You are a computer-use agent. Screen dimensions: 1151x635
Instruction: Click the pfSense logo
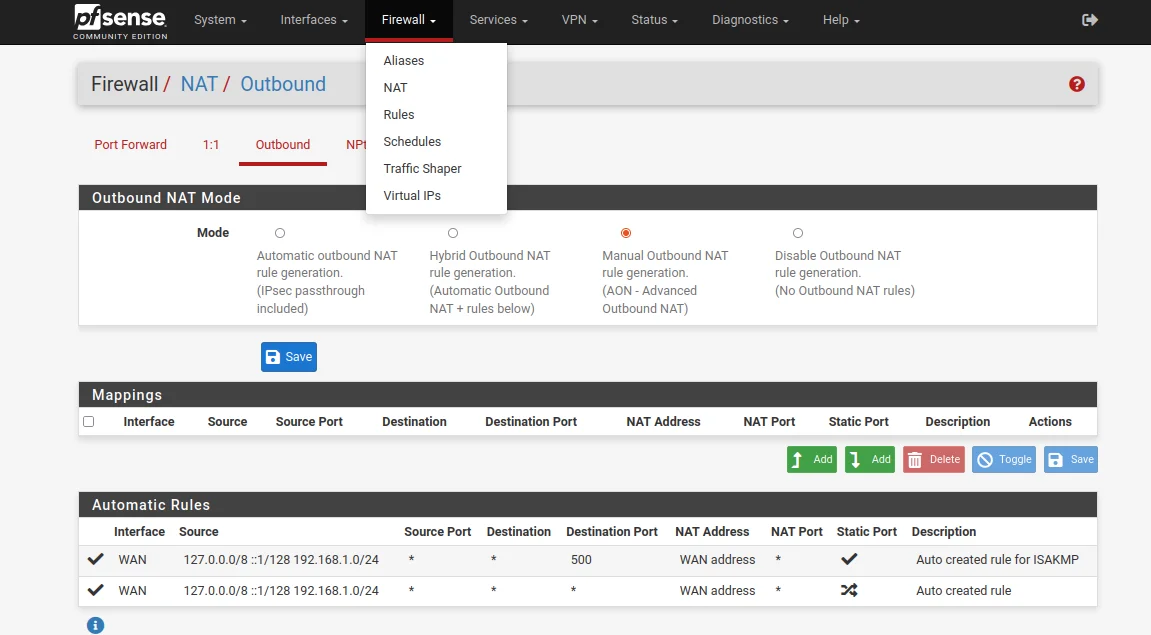click(x=120, y=21)
